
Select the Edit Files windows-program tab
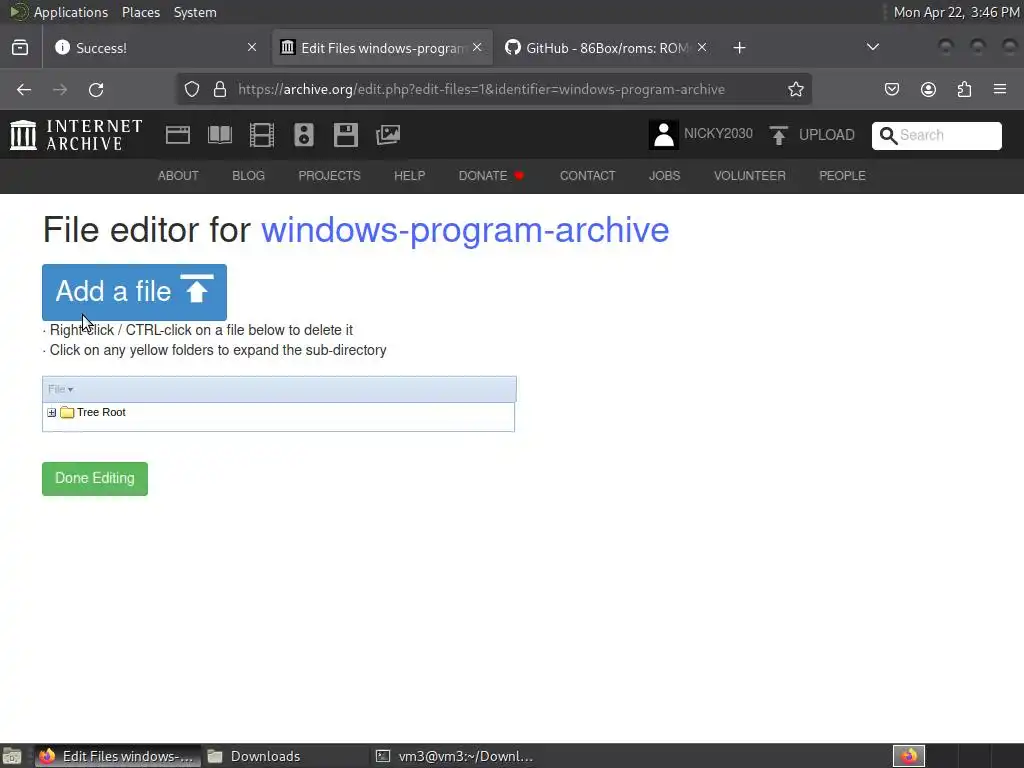click(382, 48)
